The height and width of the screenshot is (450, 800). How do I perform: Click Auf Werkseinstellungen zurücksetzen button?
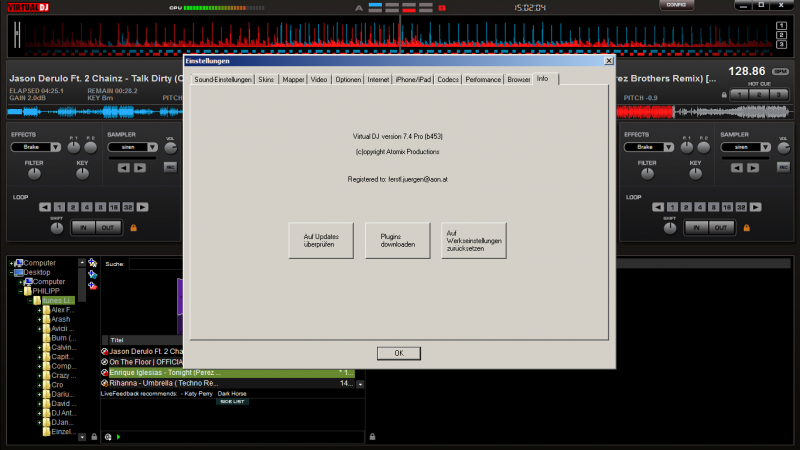click(474, 240)
